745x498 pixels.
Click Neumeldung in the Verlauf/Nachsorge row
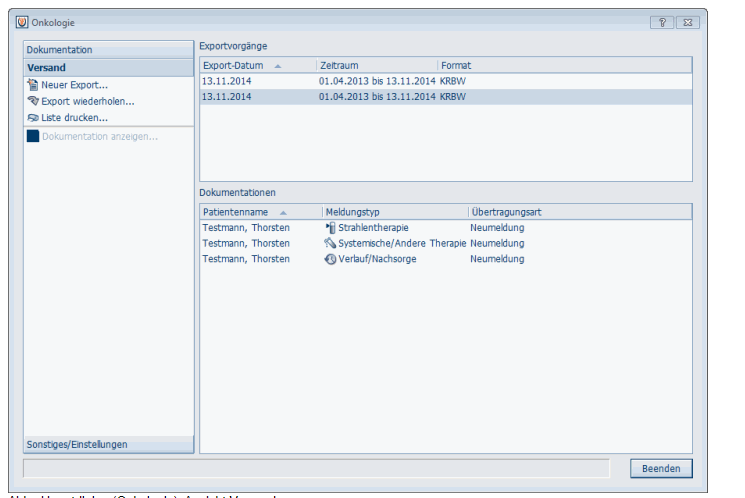(x=497, y=259)
